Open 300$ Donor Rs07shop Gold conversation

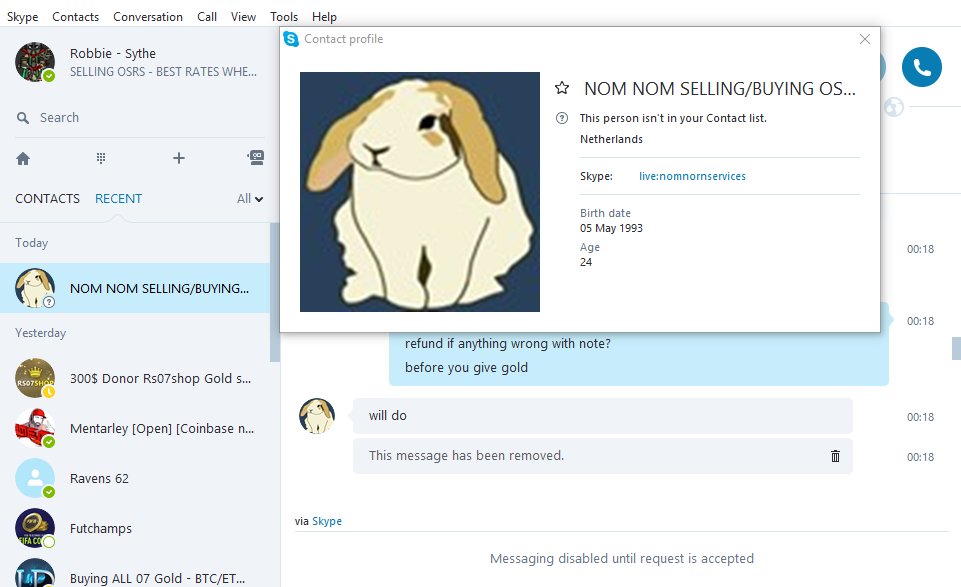(x=135, y=378)
